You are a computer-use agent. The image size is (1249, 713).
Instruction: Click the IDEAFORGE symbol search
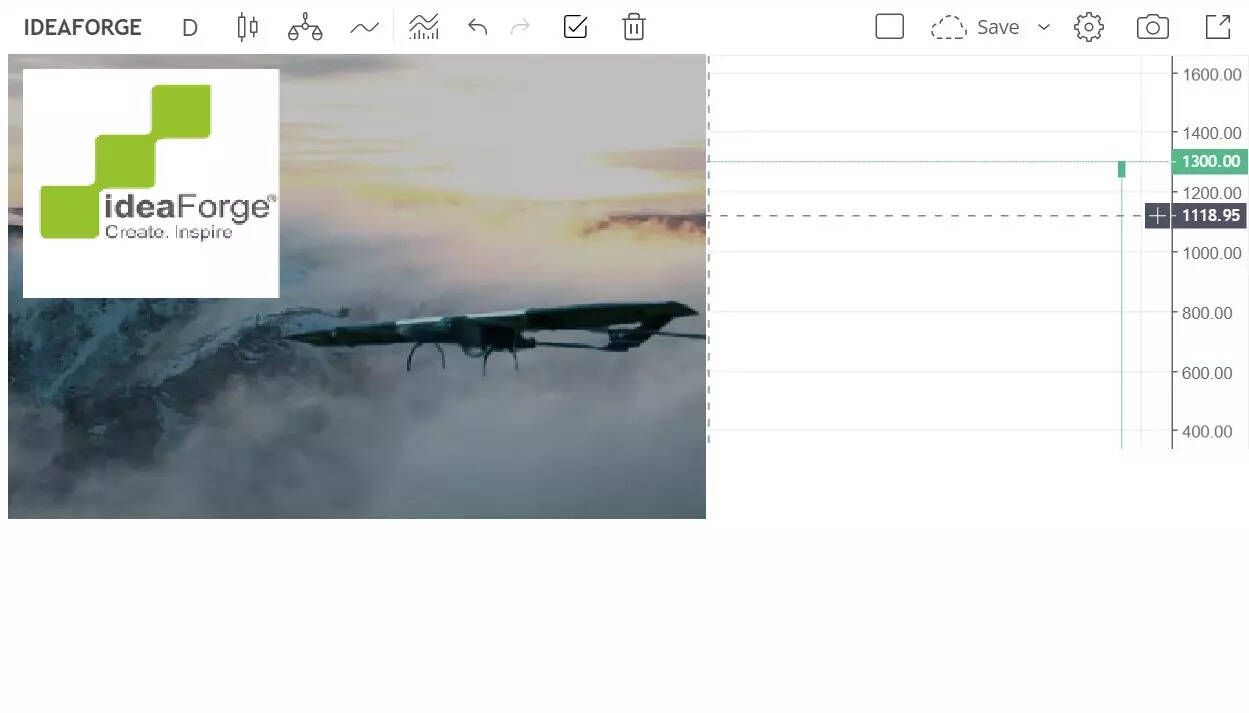(x=82, y=27)
